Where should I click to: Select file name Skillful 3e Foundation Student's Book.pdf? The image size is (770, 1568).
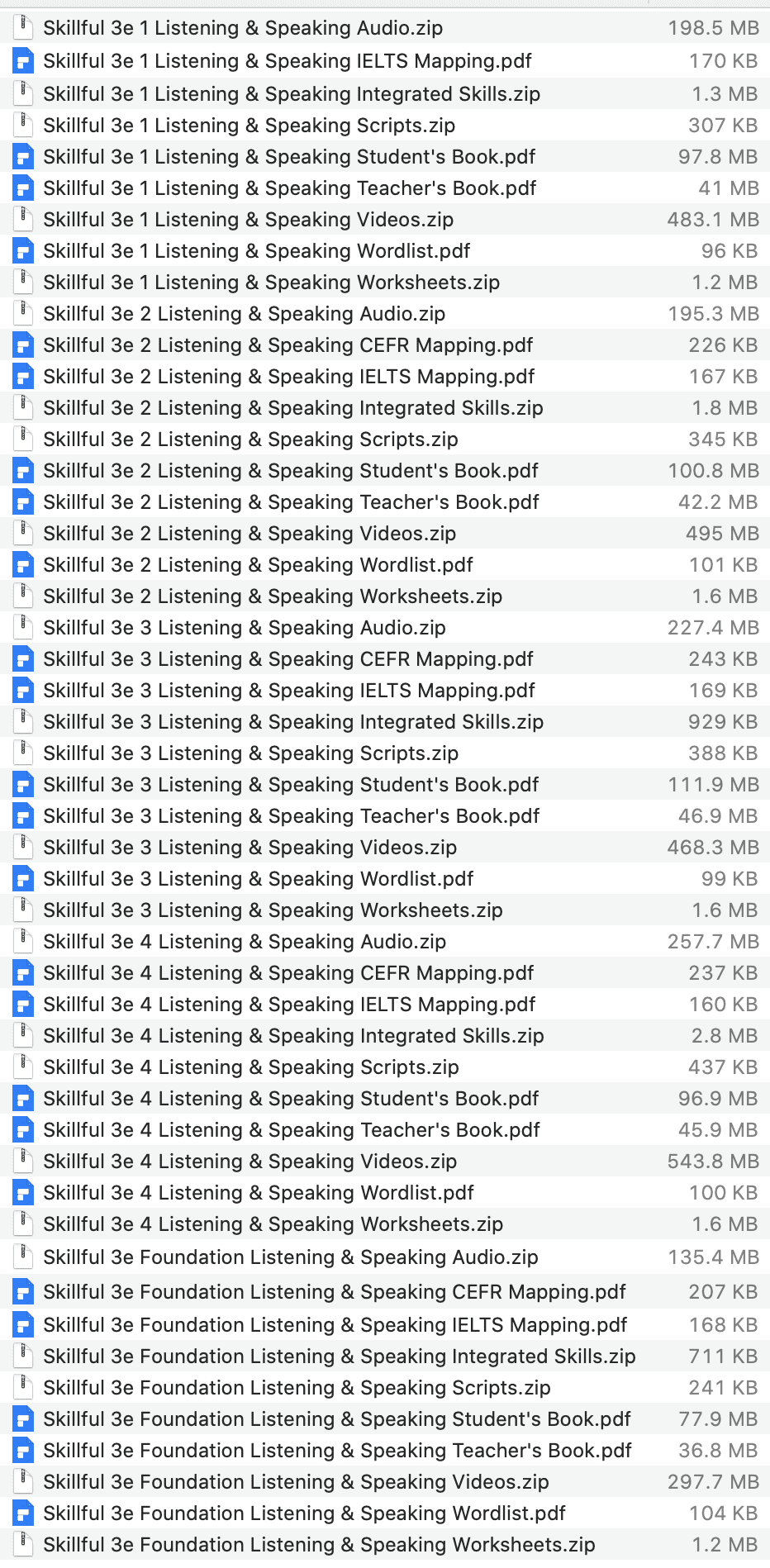(337, 1419)
